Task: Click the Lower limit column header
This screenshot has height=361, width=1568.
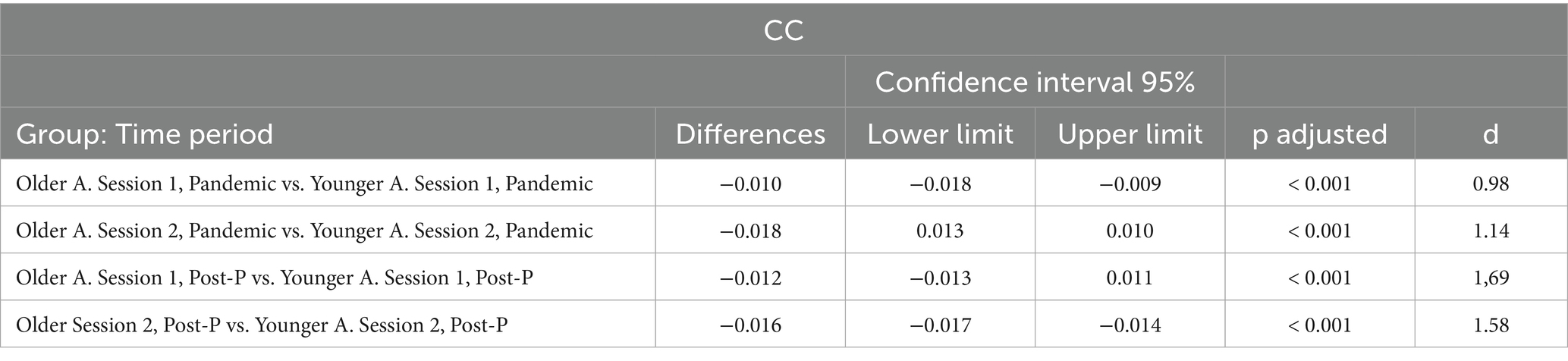Action: (940, 134)
